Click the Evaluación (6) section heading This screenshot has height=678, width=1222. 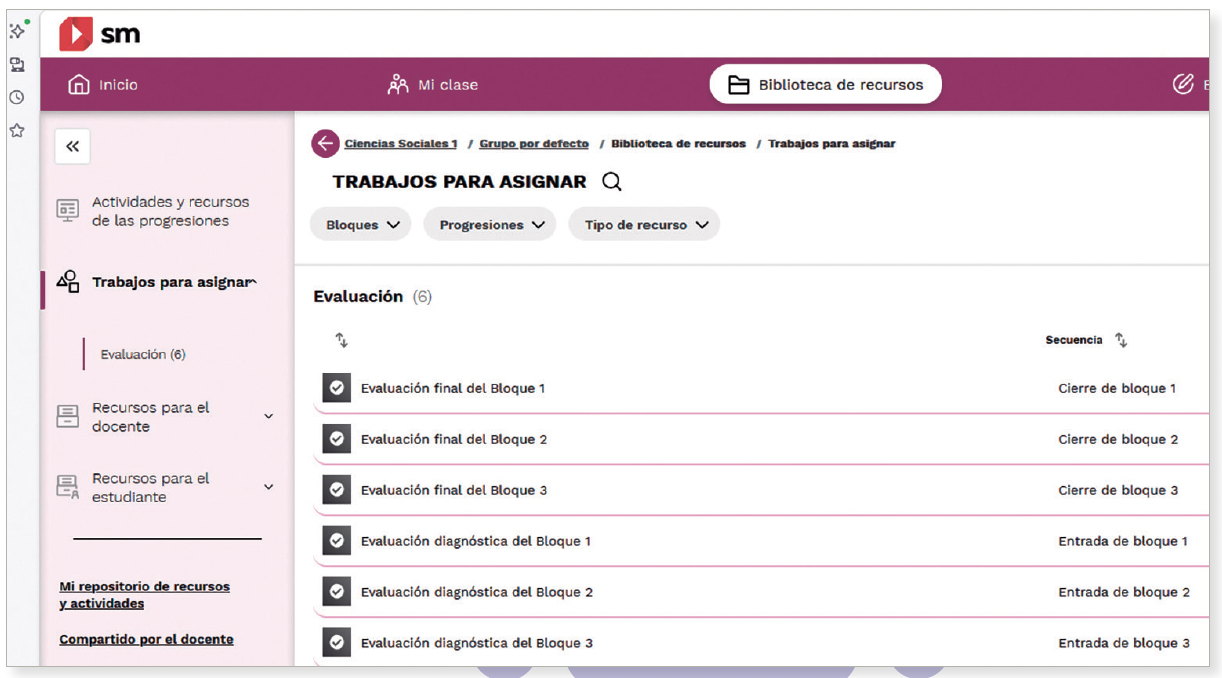click(372, 297)
